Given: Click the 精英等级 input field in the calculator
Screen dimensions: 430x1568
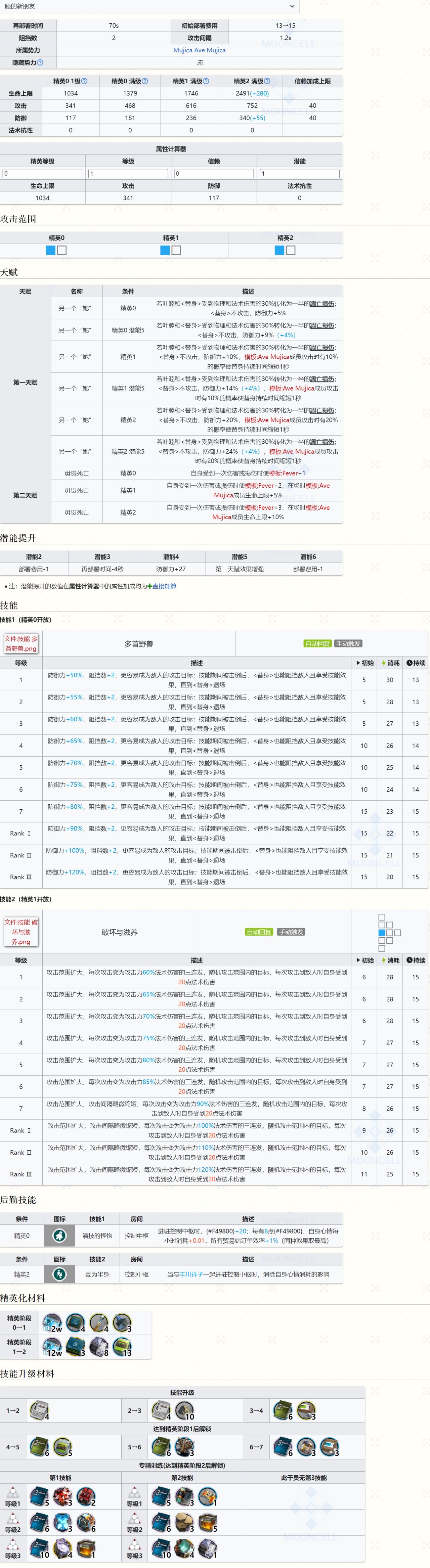Looking at the screenshot, I should 42,174.
